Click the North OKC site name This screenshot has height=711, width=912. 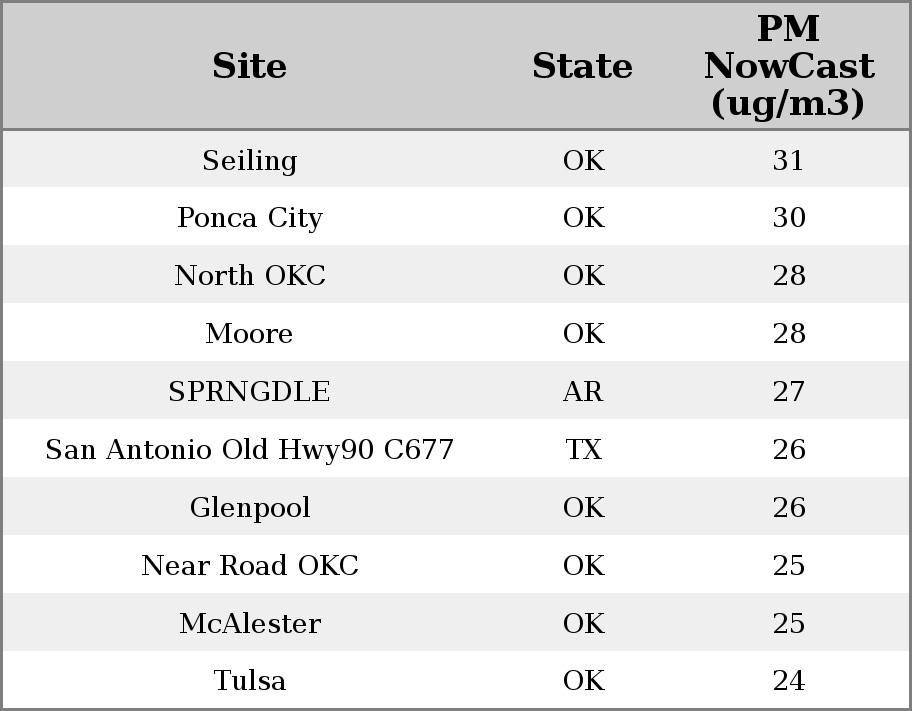(x=249, y=276)
